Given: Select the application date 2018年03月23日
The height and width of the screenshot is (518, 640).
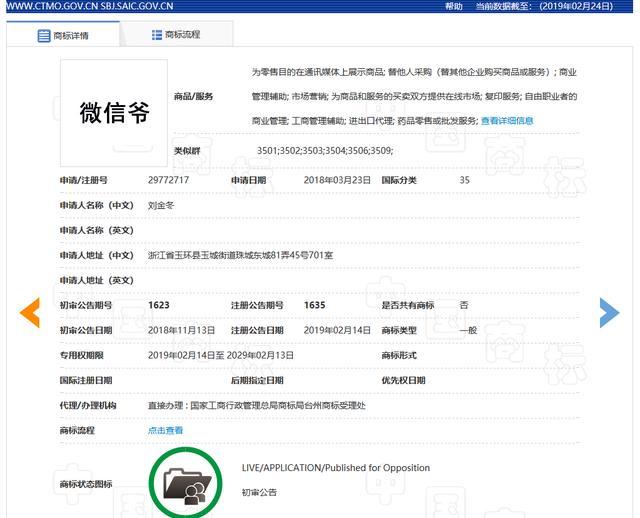Looking at the screenshot, I should [337, 180].
